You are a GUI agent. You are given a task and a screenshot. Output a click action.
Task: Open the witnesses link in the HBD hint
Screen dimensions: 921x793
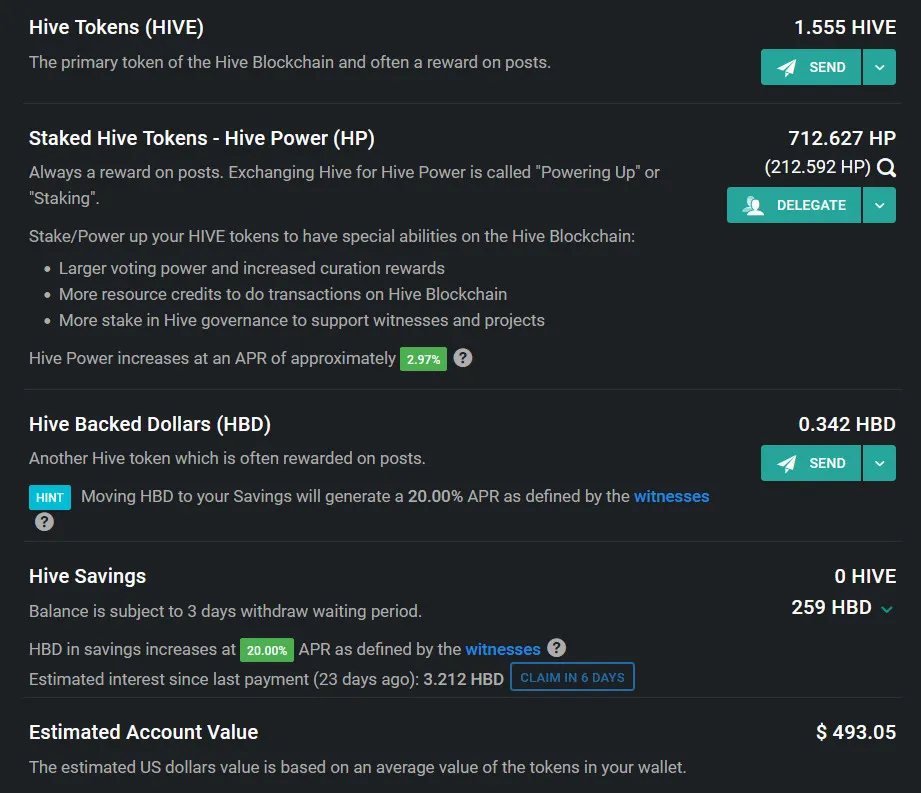click(x=671, y=496)
